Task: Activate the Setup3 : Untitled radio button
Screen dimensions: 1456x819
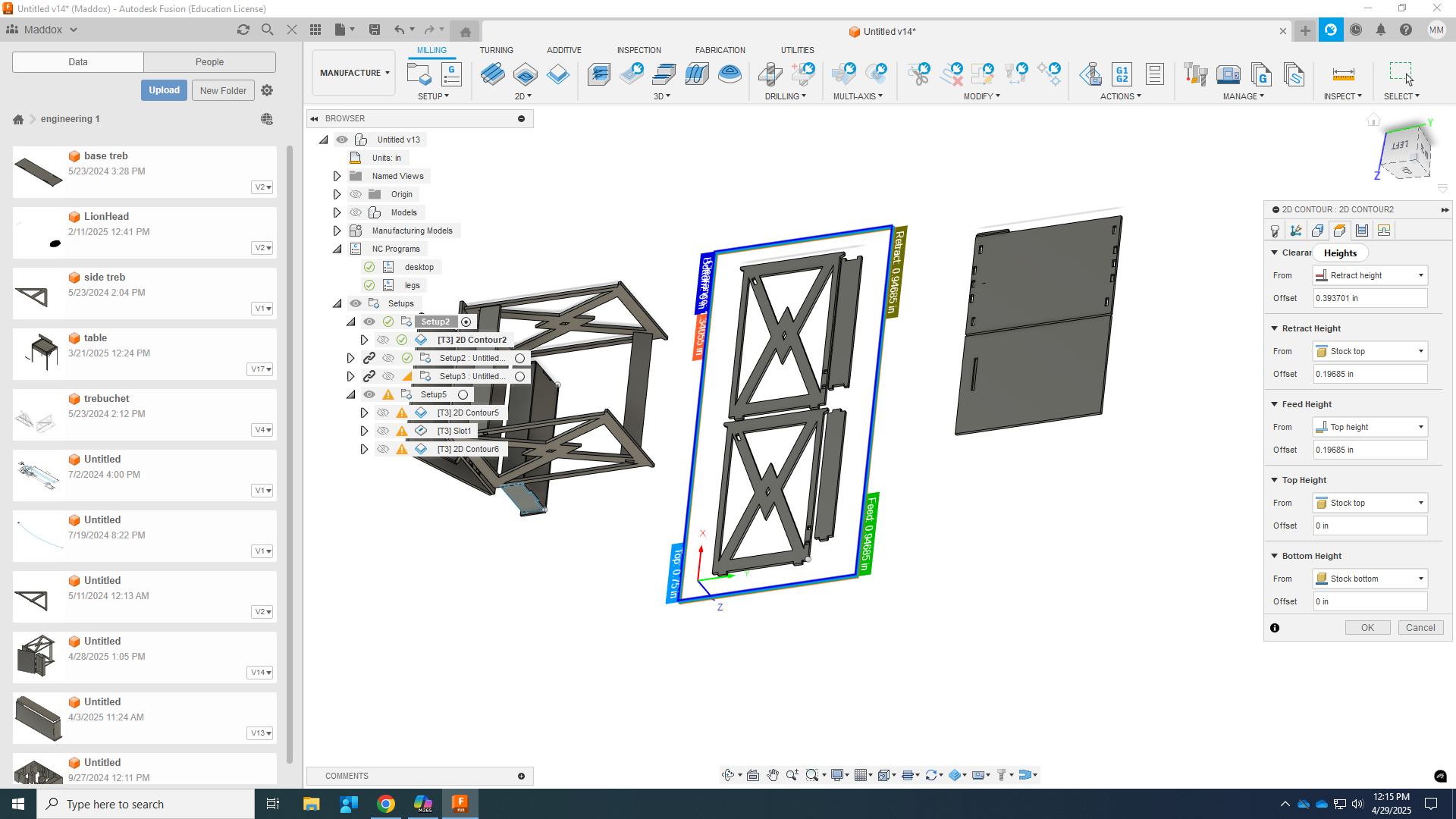Action: pos(520,376)
